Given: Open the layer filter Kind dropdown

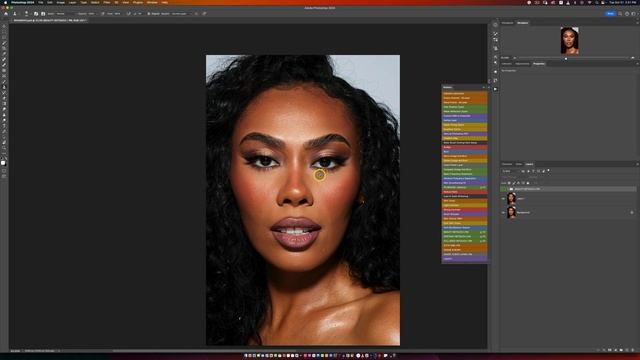Looking at the screenshot, I should coord(511,171).
